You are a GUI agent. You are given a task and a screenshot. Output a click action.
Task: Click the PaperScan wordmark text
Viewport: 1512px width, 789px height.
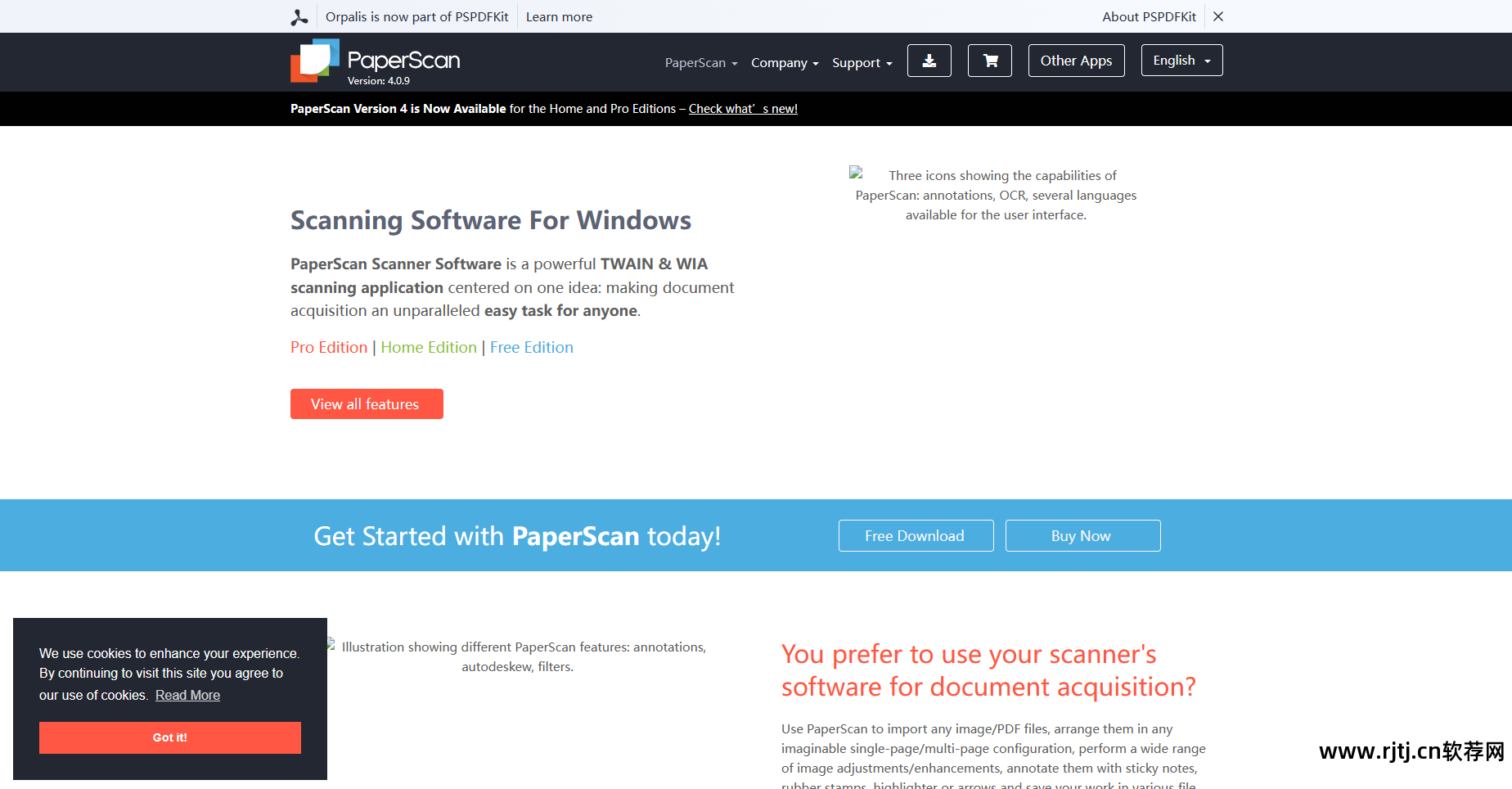(x=403, y=60)
